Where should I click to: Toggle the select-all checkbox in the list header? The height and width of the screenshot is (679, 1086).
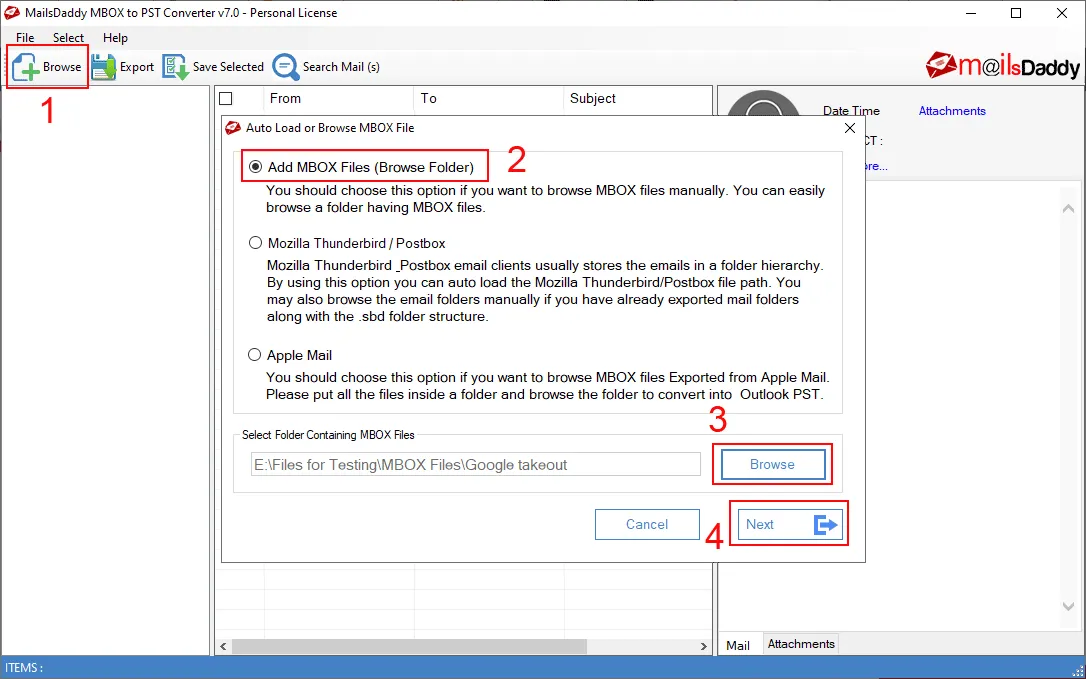[227, 98]
